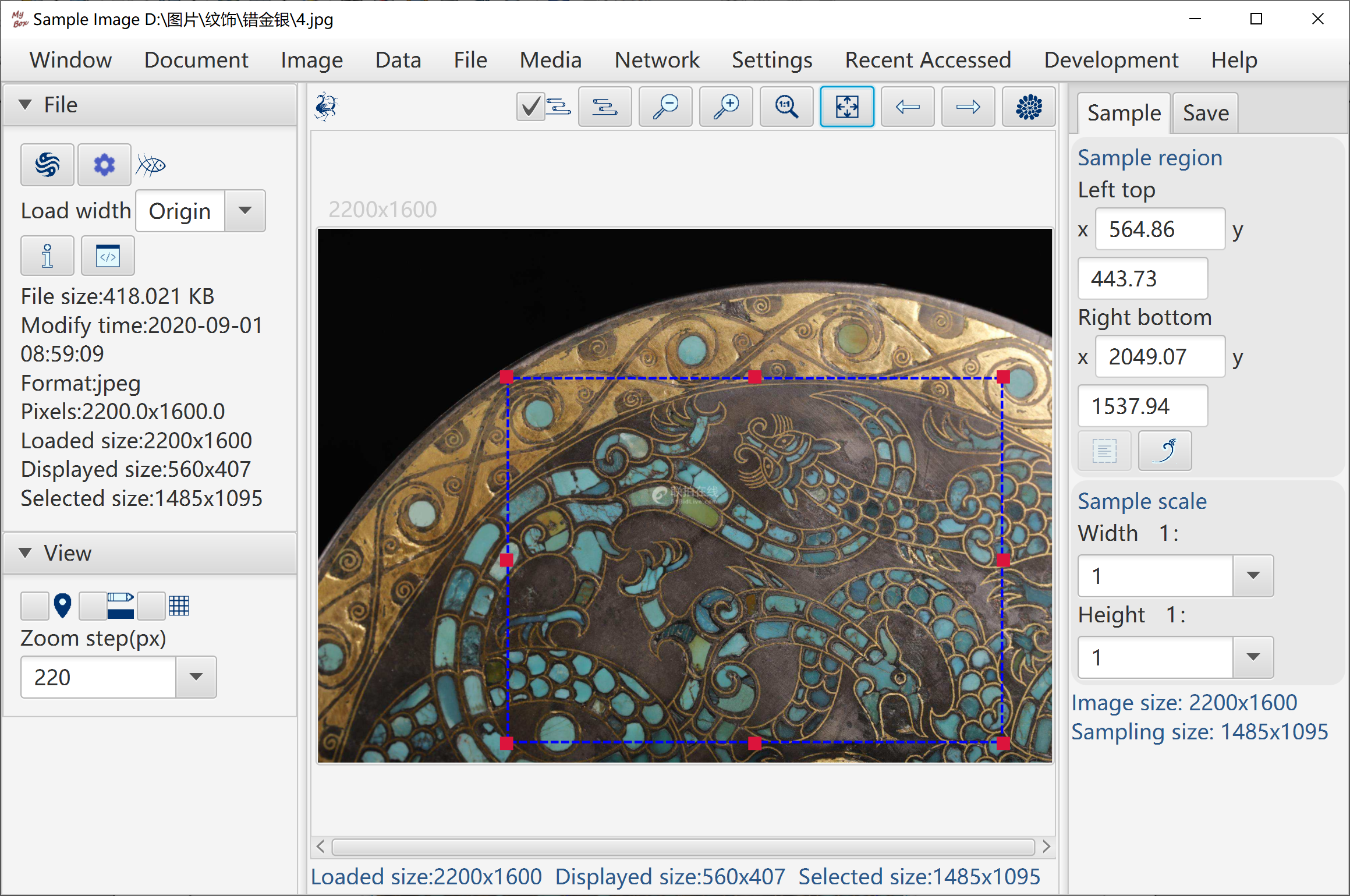
Task: Click the lined-page button under Right bottom
Action: coord(1104,451)
